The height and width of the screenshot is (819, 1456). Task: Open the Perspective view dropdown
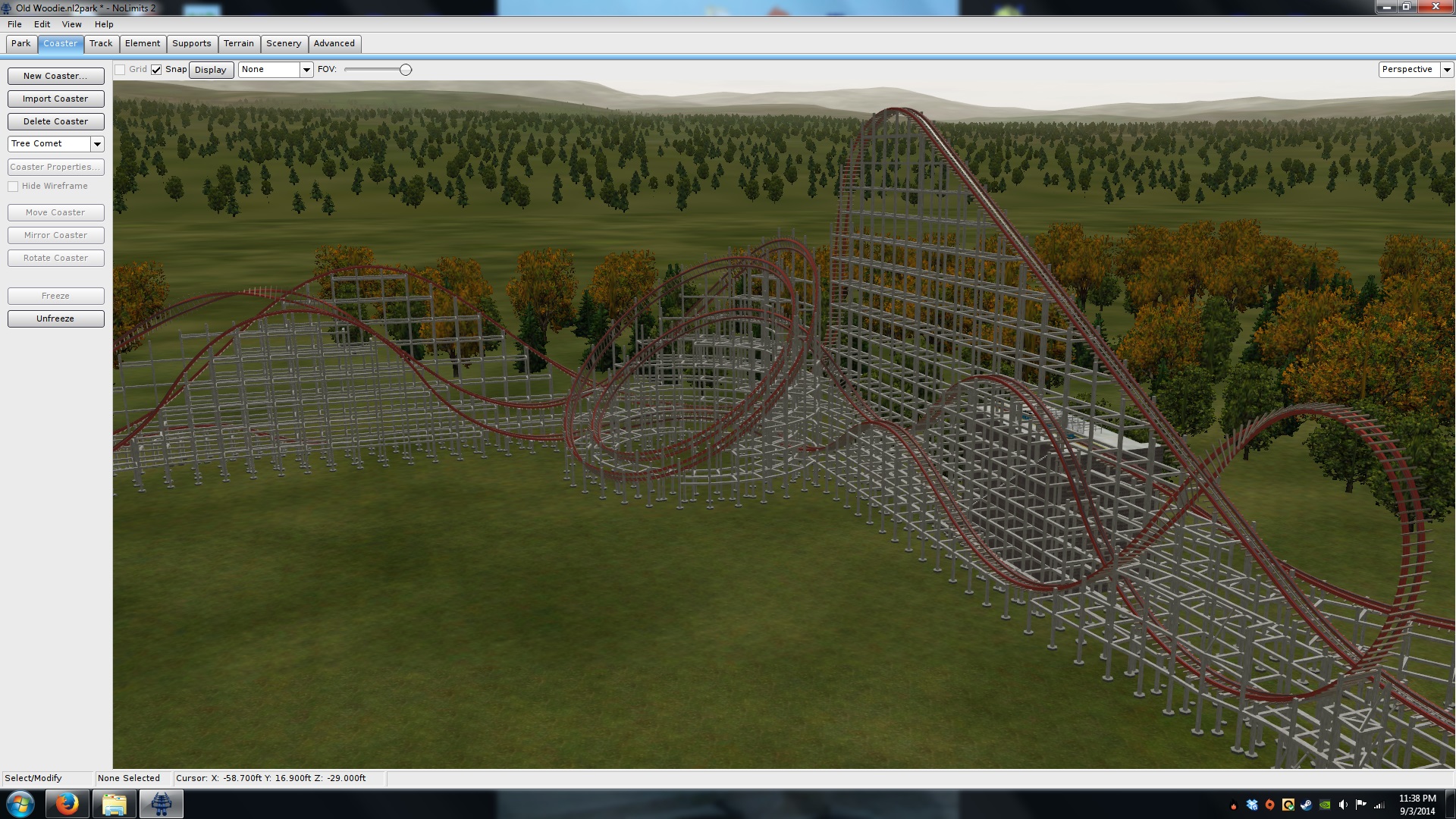[x=1447, y=70]
